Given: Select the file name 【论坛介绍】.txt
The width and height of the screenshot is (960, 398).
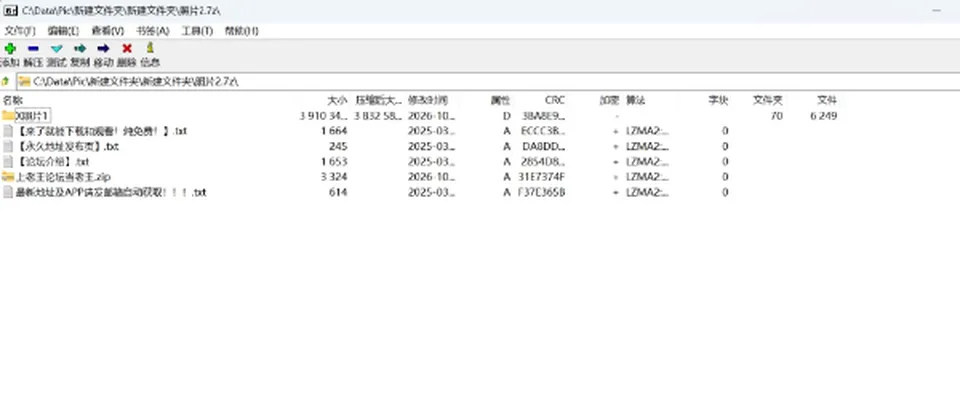Looking at the screenshot, I should pos(53,162).
